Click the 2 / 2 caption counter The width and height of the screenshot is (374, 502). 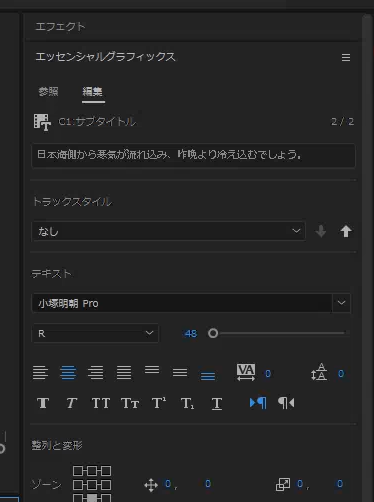click(x=342, y=122)
